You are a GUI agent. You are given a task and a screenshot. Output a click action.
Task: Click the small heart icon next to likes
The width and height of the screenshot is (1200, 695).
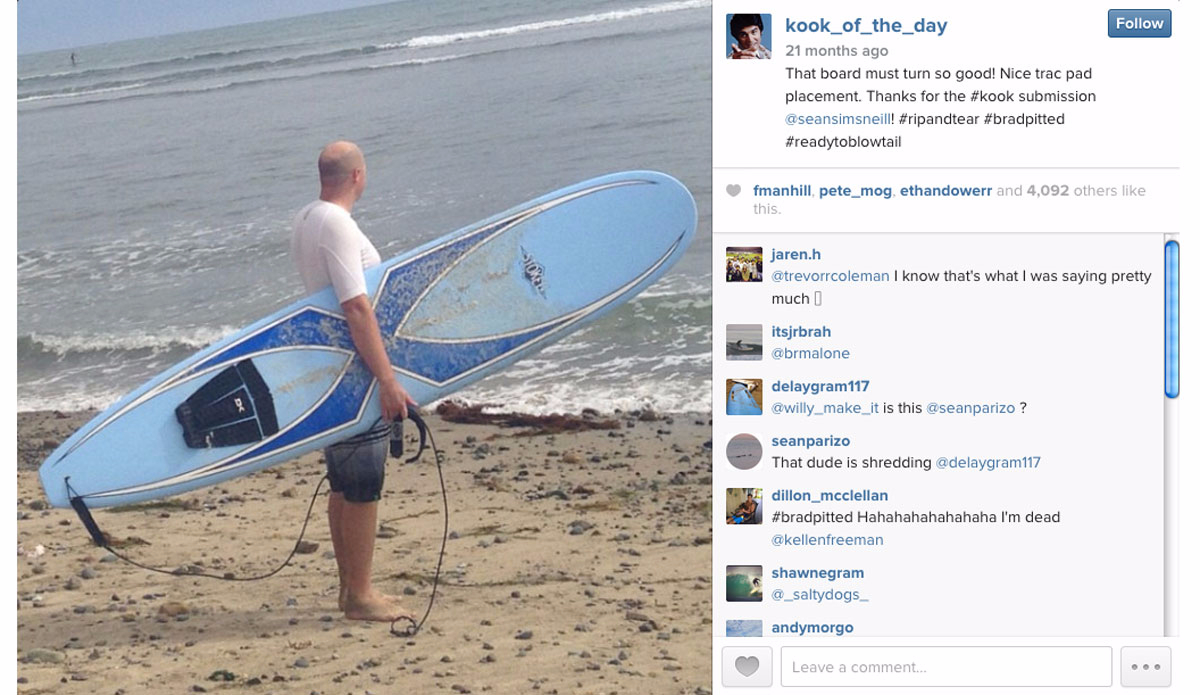click(734, 191)
